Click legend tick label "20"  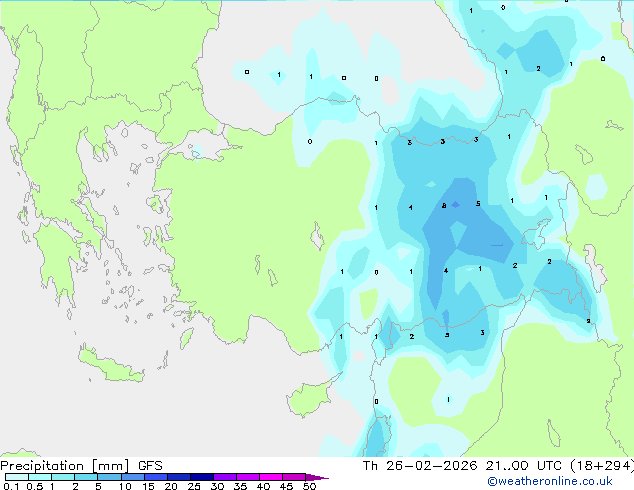click(x=171, y=486)
